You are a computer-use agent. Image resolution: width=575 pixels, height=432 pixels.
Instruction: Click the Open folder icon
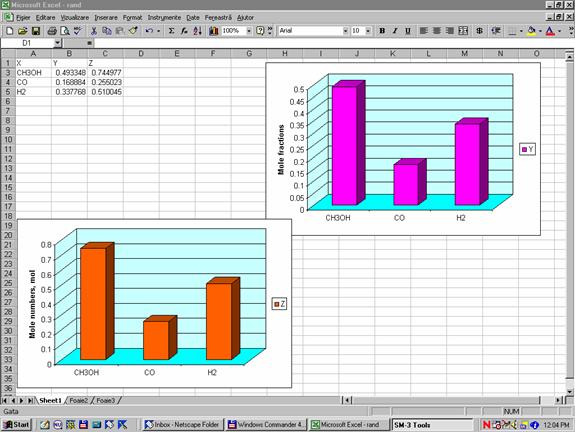pyautogui.click(x=23, y=31)
